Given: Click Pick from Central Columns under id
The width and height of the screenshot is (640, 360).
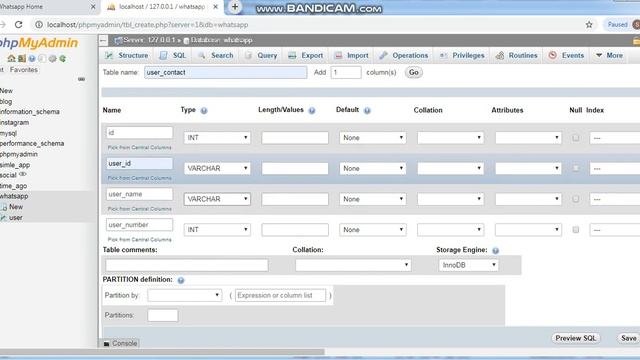Looking at the screenshot, I should (140, 148).
